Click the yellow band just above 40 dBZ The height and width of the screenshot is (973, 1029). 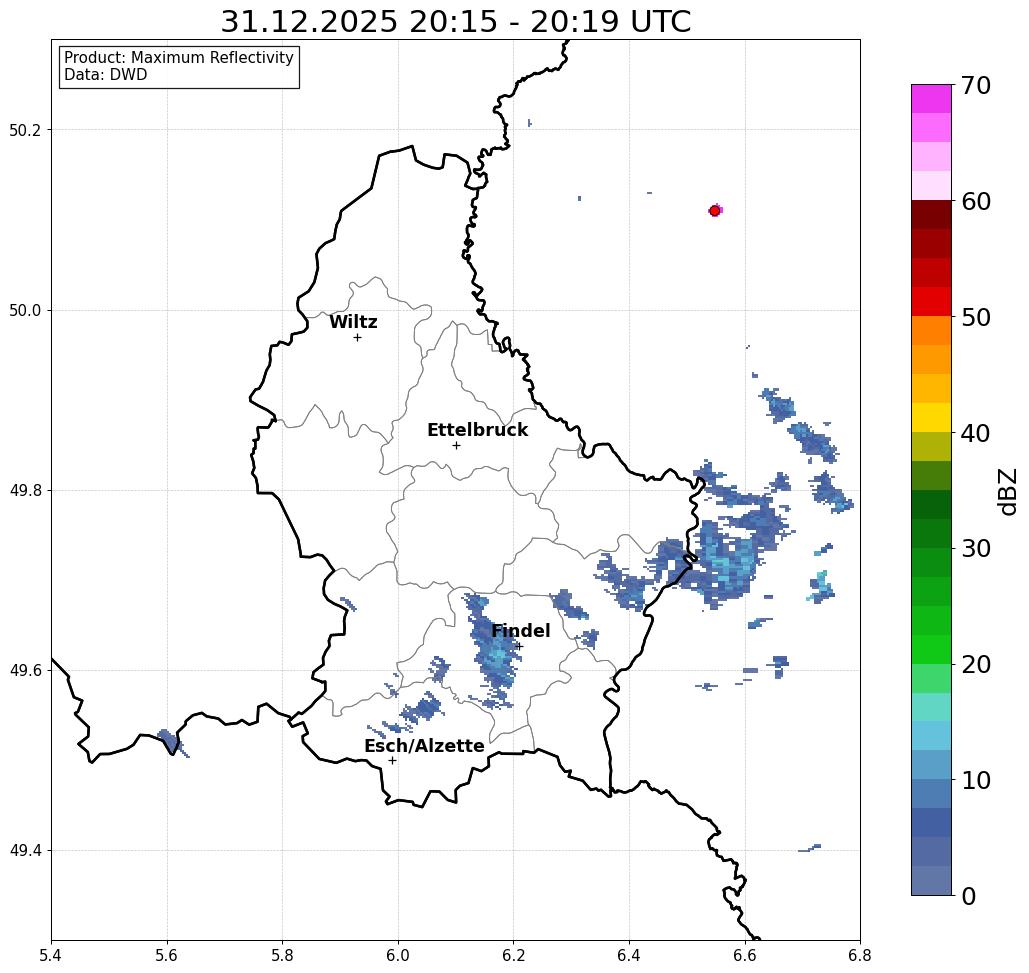[x=931, y=417]
